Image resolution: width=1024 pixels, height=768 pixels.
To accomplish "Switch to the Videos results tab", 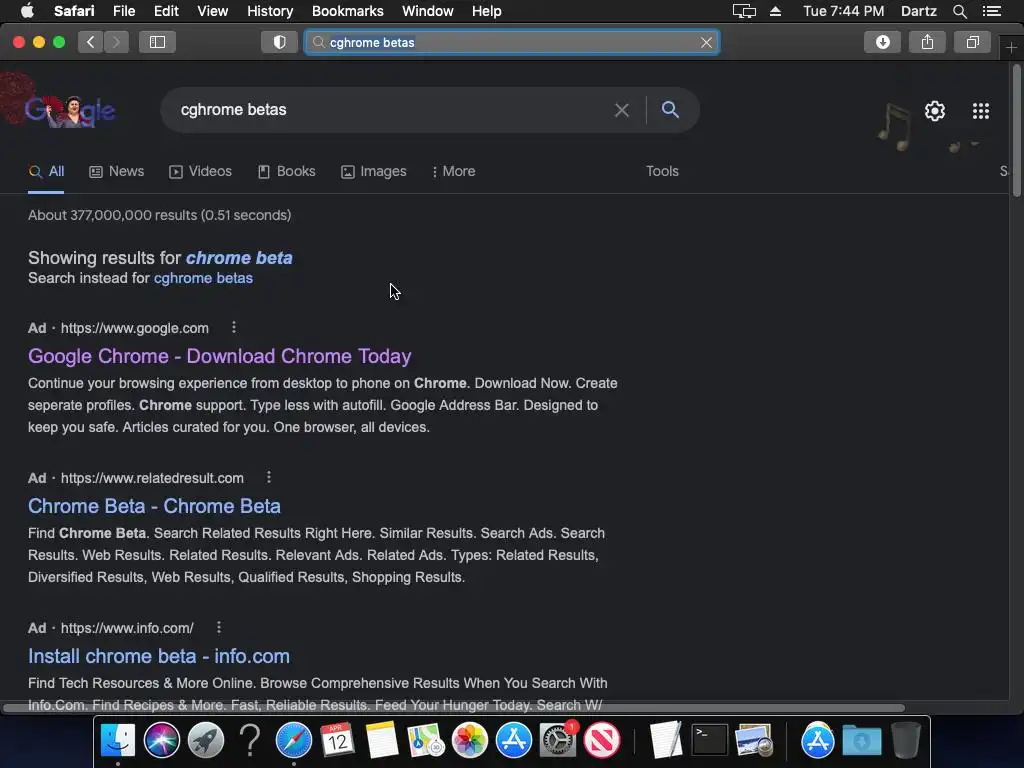I will 200,171.
